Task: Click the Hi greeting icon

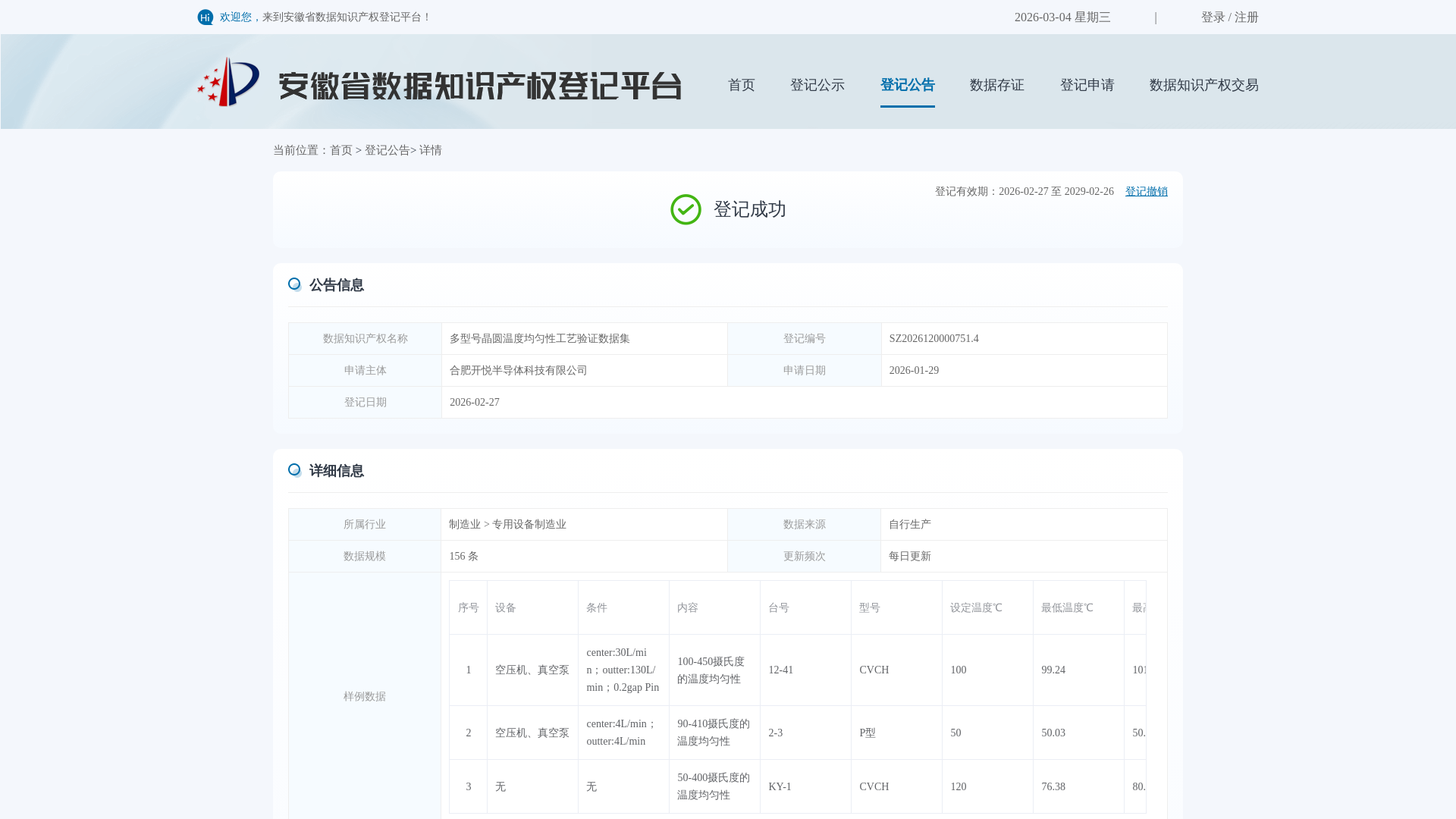Action: coord(206,17)
